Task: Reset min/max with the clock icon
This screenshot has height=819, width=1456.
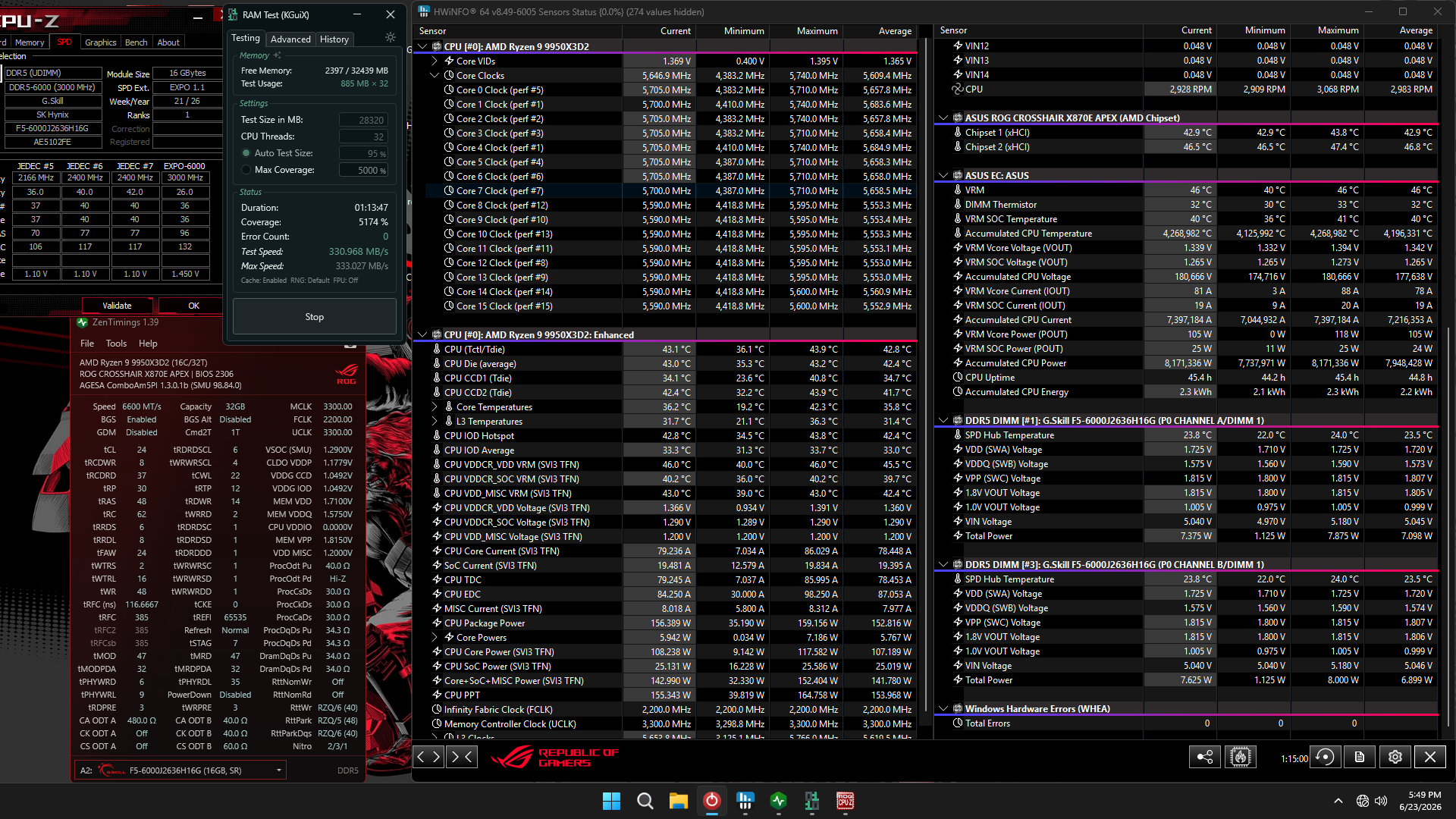Action: click(1325, 757)
